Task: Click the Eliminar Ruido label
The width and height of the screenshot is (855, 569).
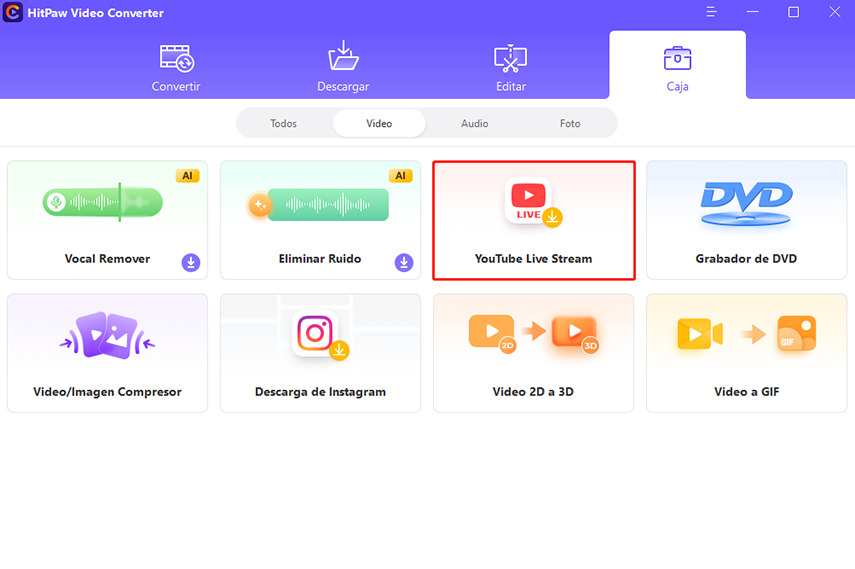Action: point(320,259)
